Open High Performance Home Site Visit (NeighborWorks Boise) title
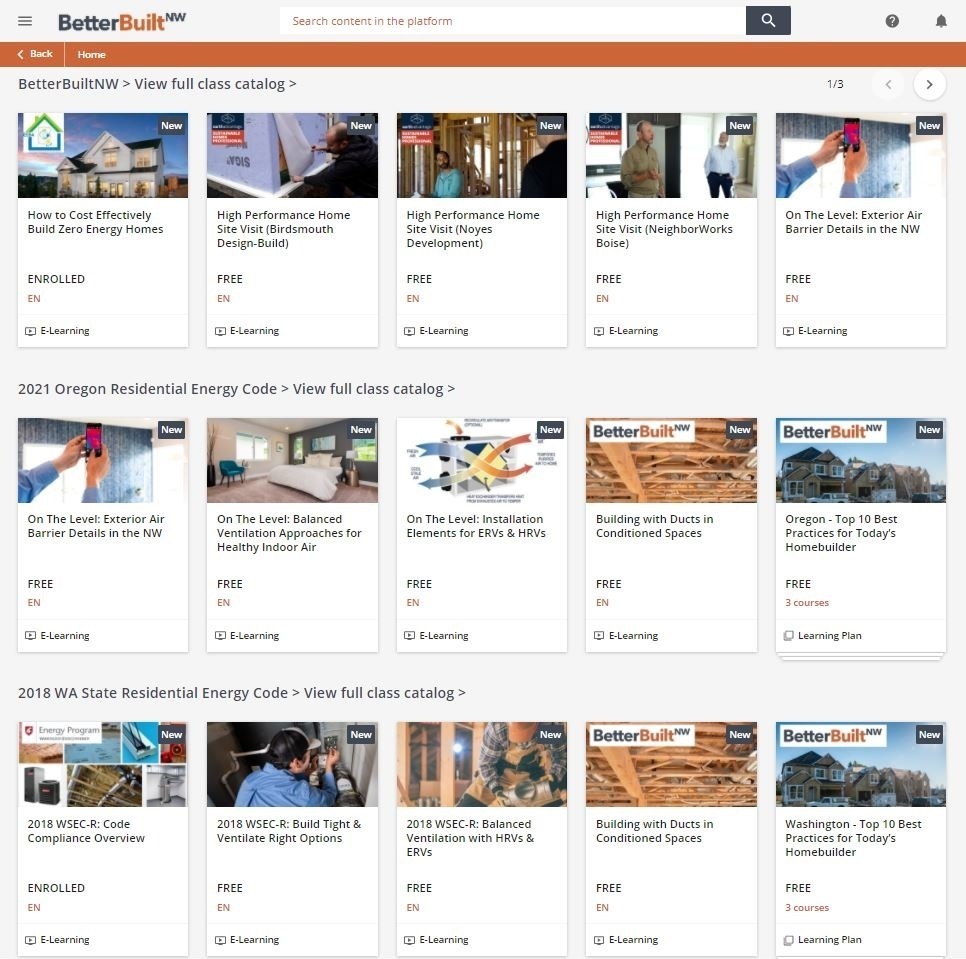Viewport: 966px width, 959px height. pos(664,229)
